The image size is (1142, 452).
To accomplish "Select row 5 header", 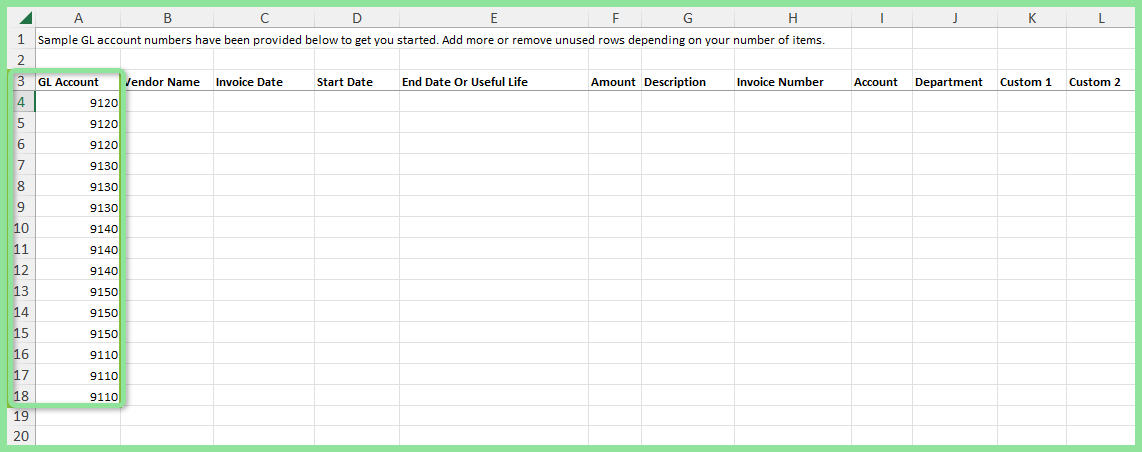I will point(21,124).
